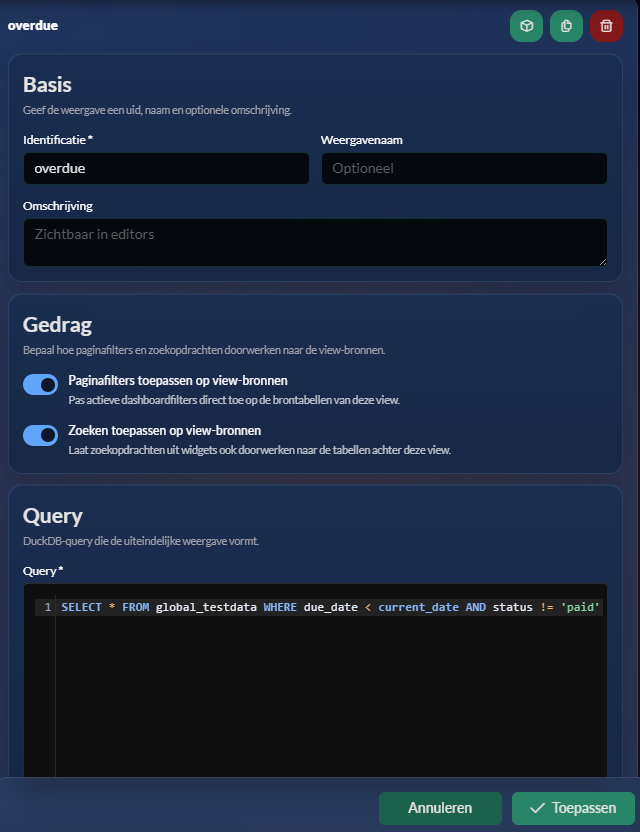Delete the view with red trash icon
This screenshot has height=832, width=640.
[x=606, y=25]
